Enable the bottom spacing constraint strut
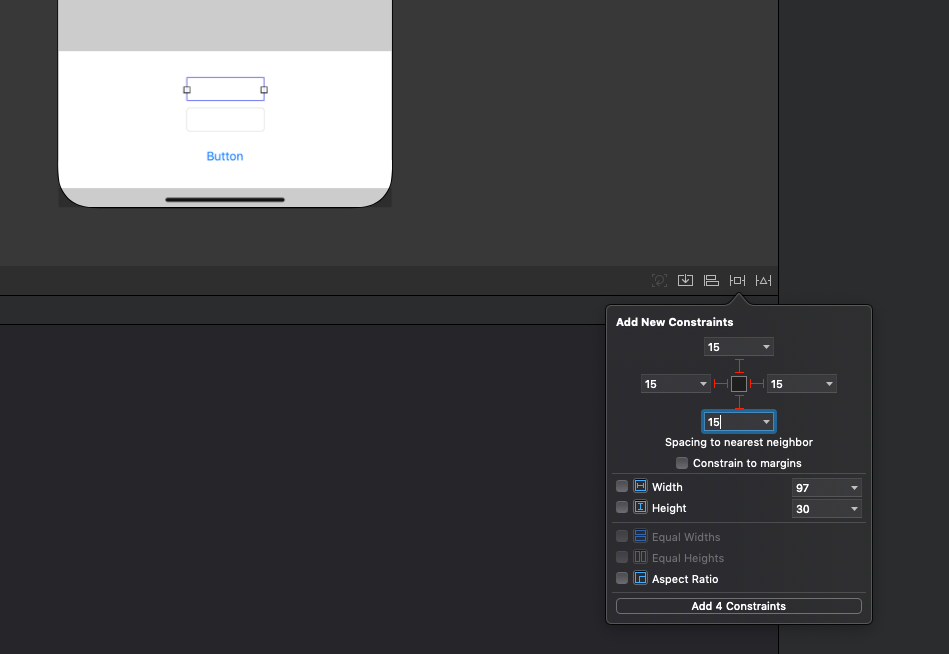 tap(739, 402)
